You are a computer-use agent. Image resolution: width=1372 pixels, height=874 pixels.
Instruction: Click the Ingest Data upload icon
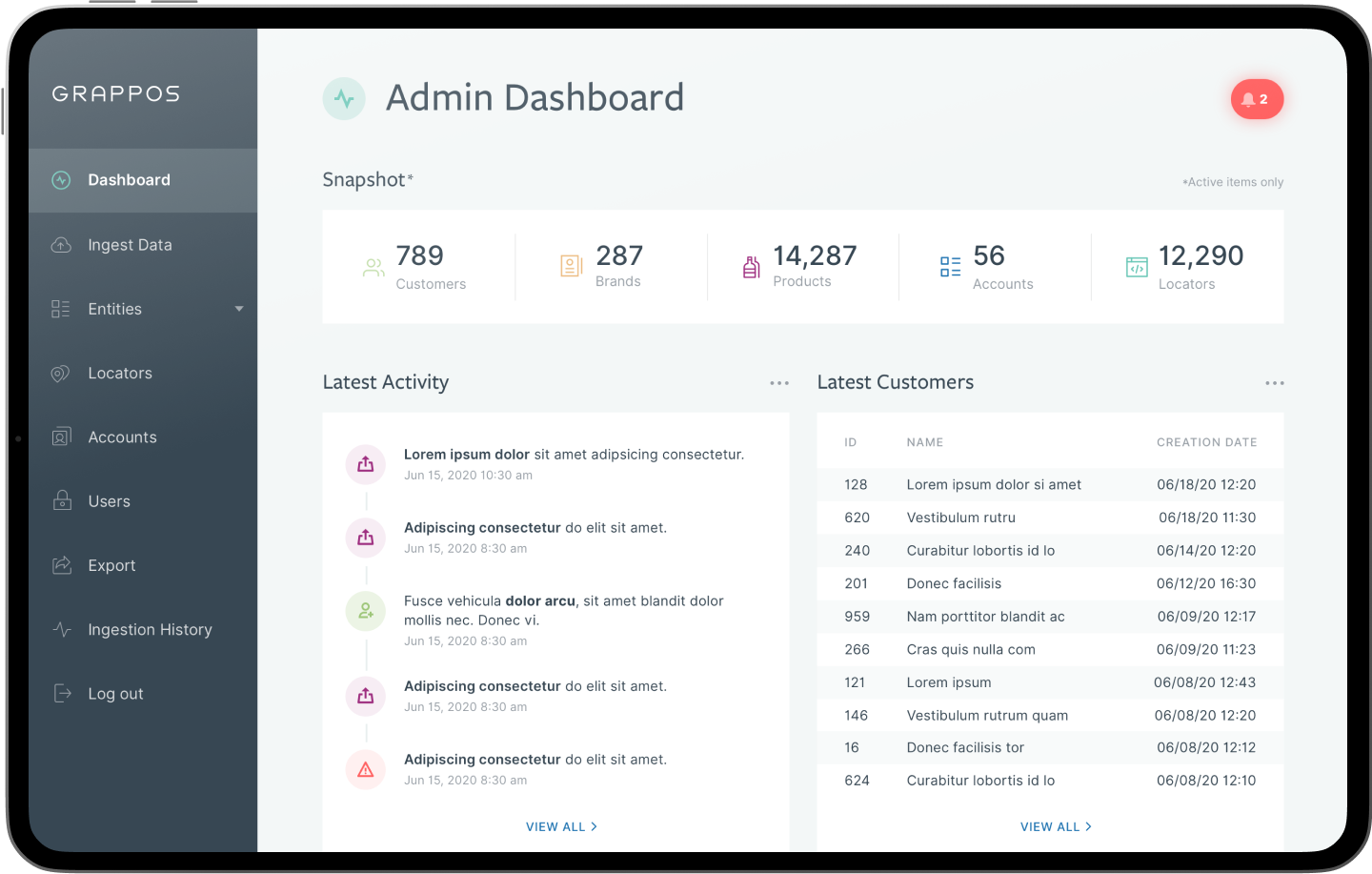[x=61, y=244]
